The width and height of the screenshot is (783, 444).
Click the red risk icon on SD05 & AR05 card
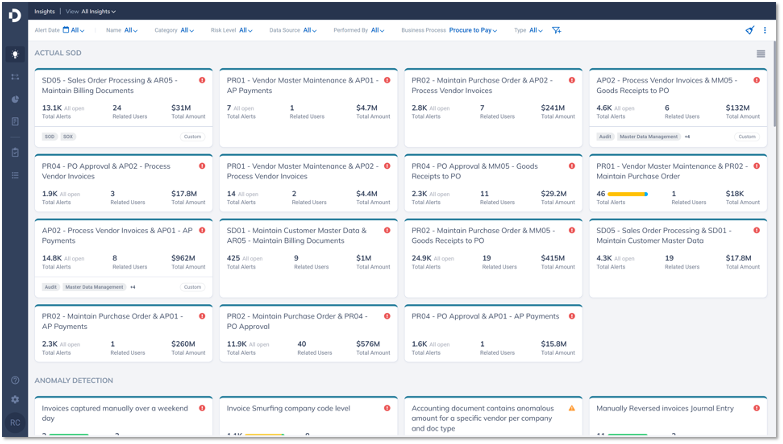click(x=202, y=80)
